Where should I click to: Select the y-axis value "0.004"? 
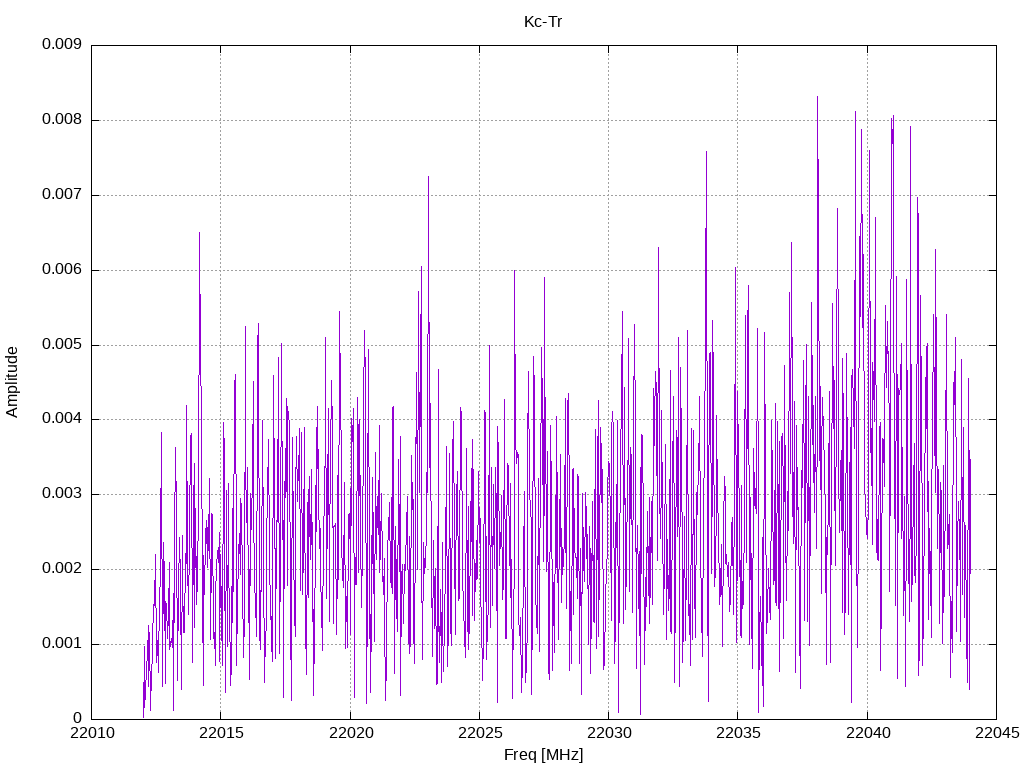click(62, 419)
